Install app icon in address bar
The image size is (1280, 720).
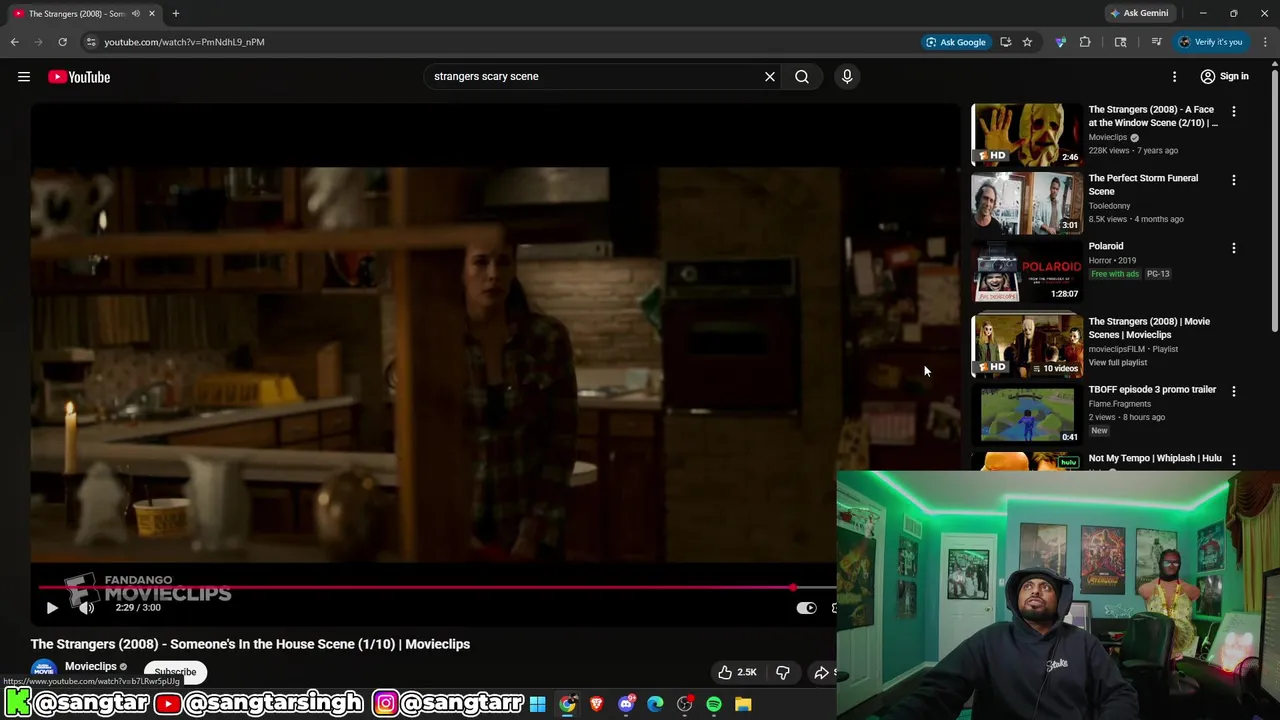click(1005, 42)
